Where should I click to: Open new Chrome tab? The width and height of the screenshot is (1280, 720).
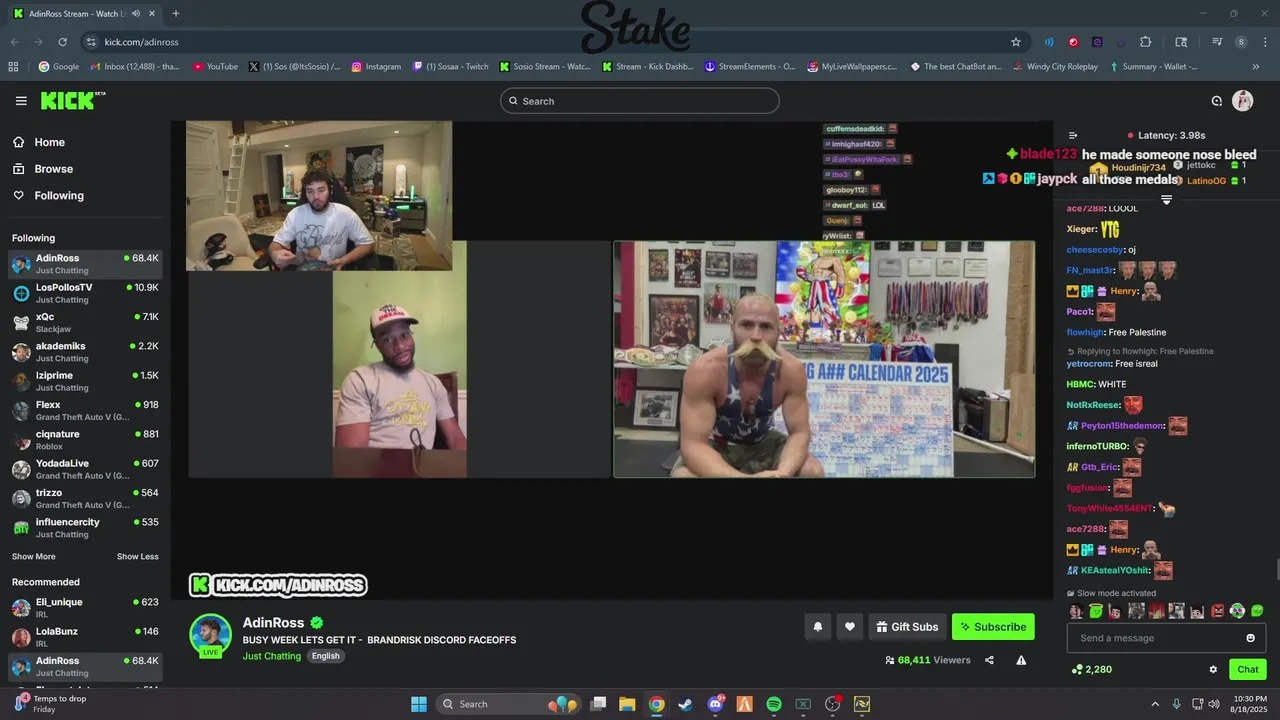pyautogui.click(x=175, y=14)
